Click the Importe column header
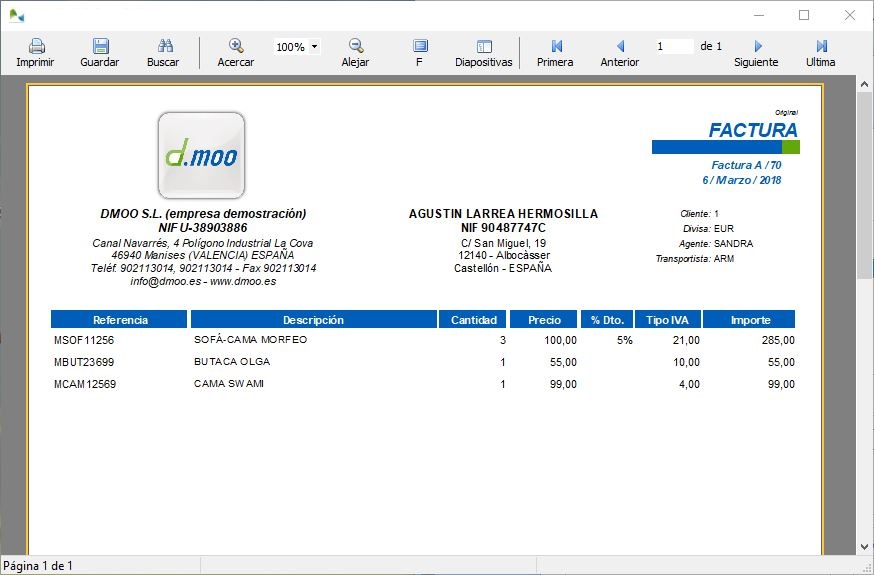This screenshot has width=874, height=575. tap(749, 320)
